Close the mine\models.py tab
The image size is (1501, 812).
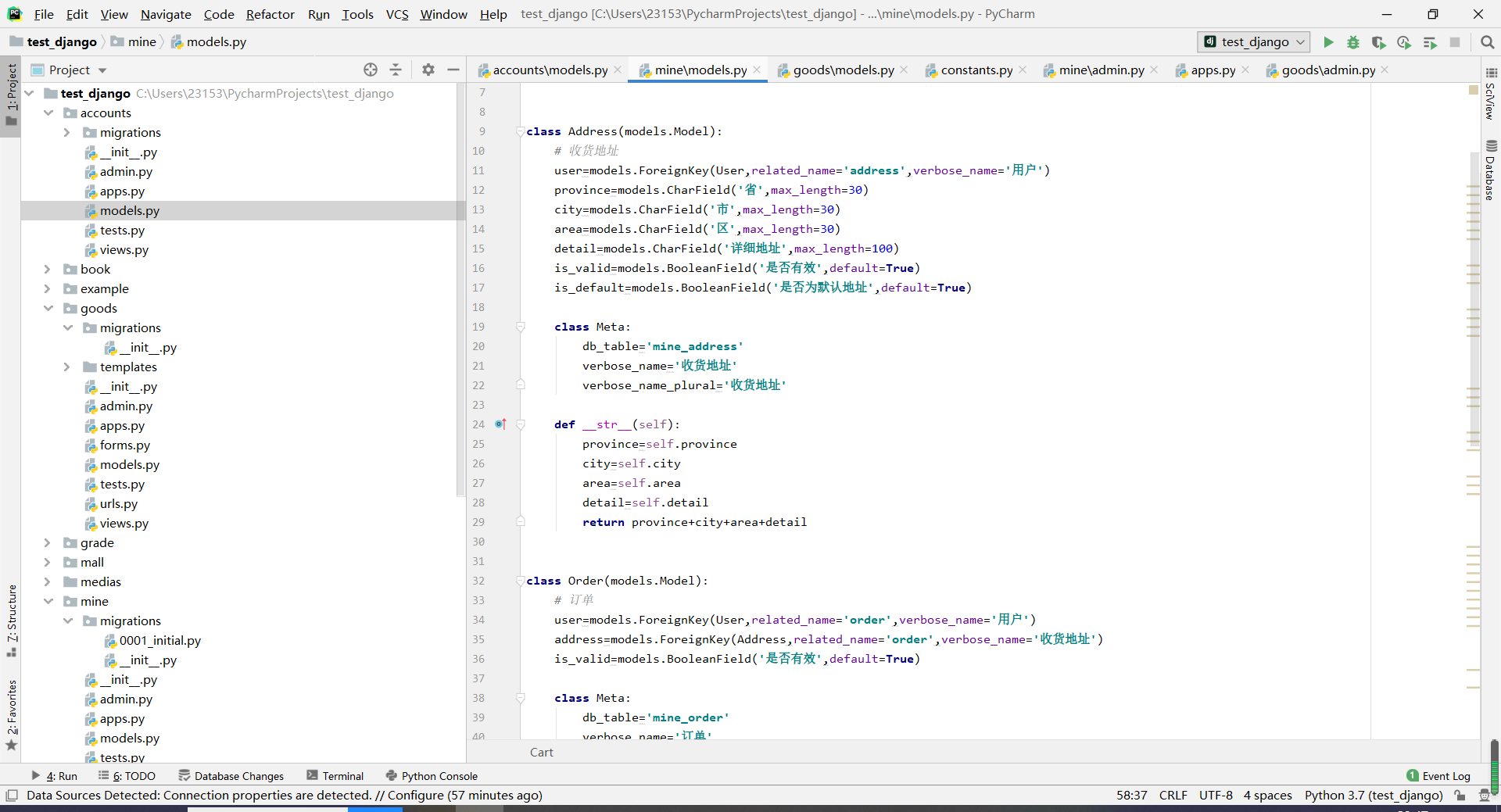(757, 70)
